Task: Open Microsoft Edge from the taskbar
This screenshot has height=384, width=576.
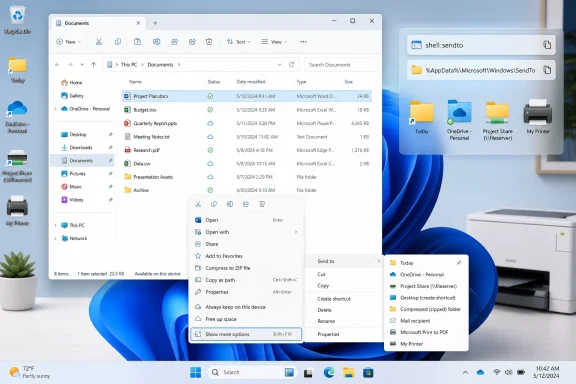Action: pos(329,373)
